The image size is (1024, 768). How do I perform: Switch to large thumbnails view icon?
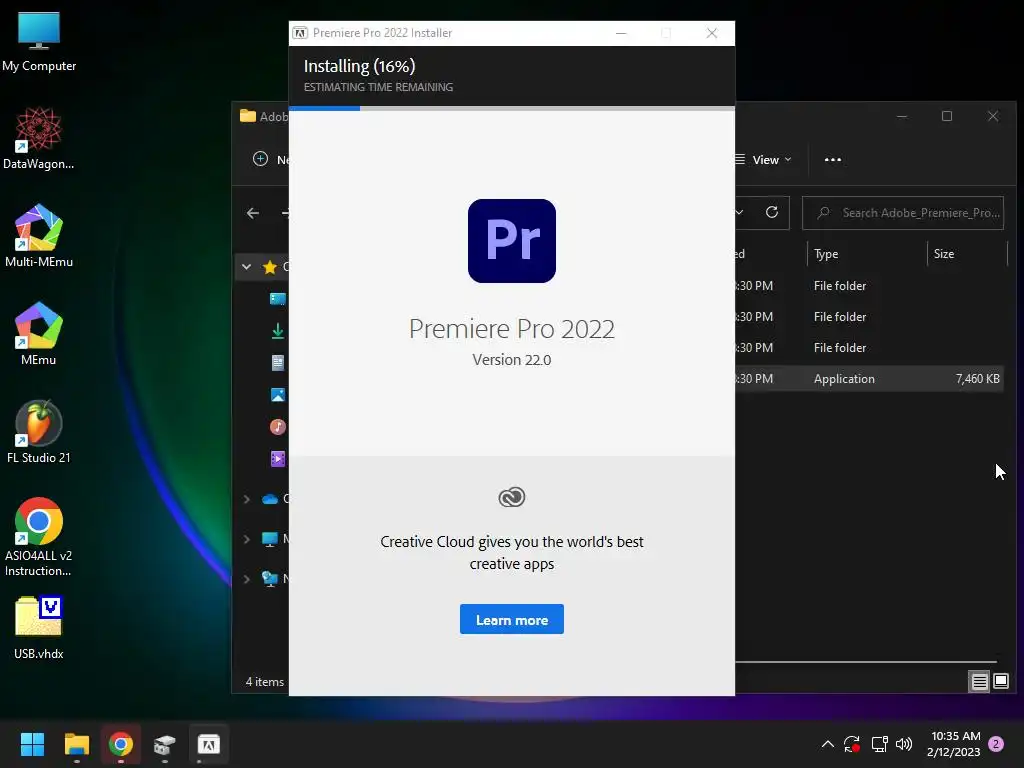point(1000,682)
